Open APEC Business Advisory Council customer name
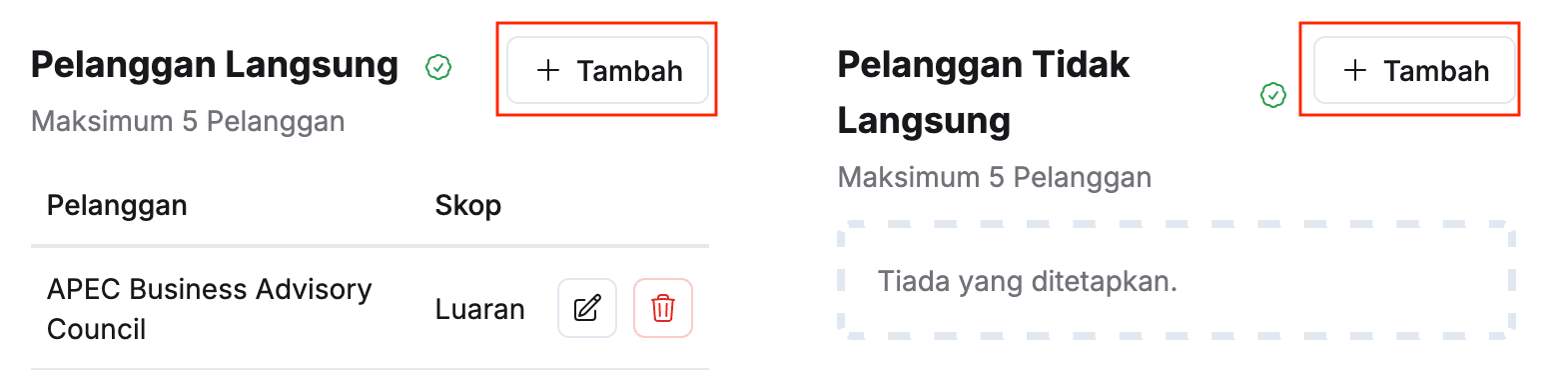 coord(210,309)
